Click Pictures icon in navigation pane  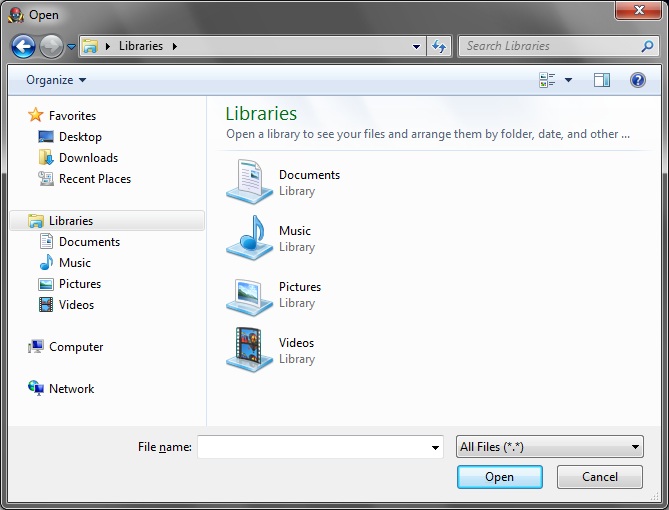point(46,284)
